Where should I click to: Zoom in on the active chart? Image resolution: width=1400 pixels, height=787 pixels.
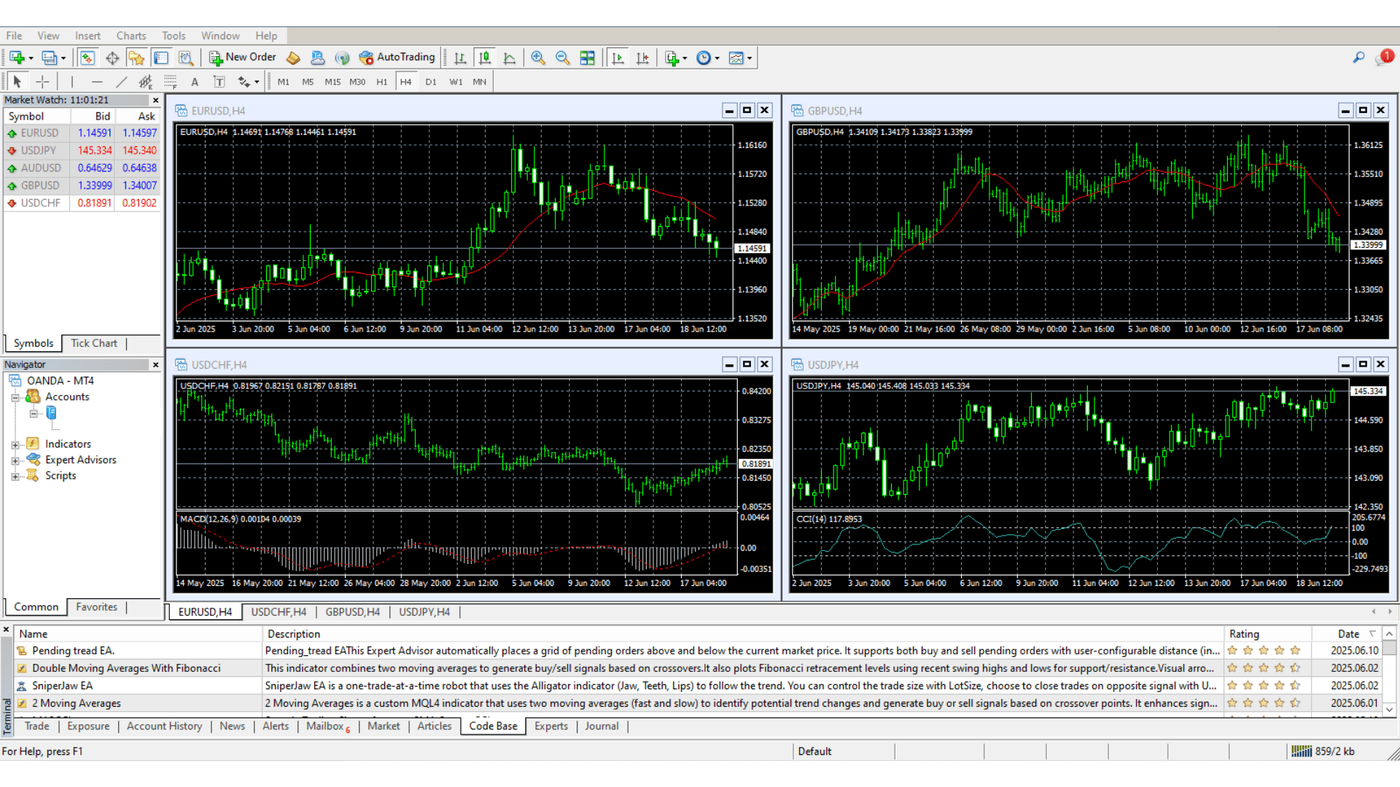[537, 57]
